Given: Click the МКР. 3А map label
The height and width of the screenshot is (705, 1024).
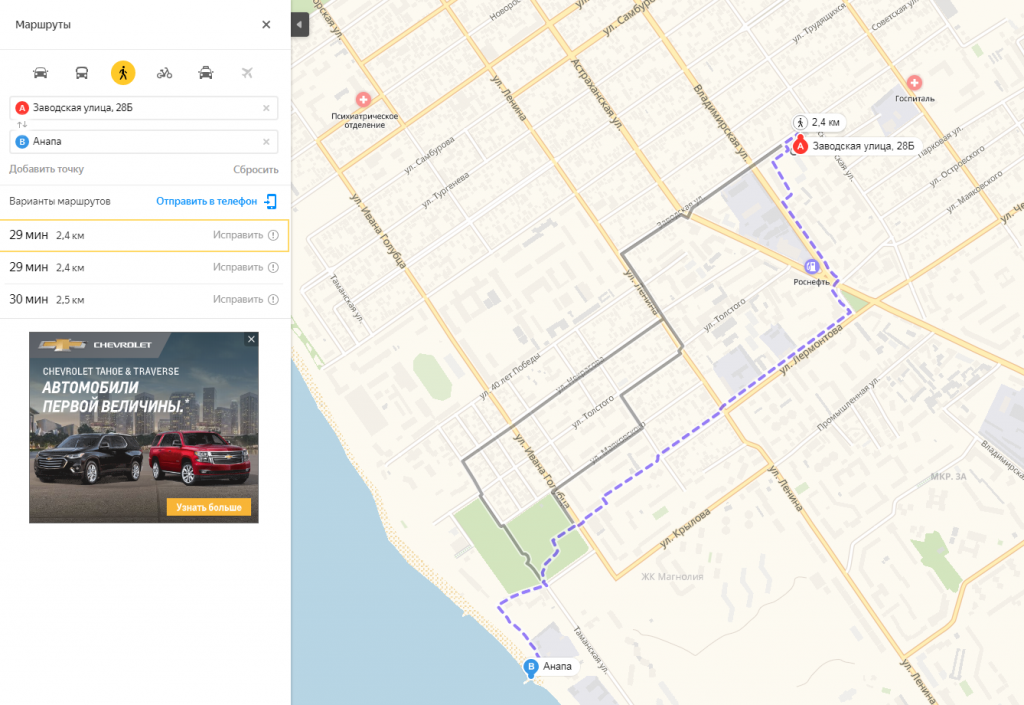Looking at the screenshot, I should click(x=948, y=477).
